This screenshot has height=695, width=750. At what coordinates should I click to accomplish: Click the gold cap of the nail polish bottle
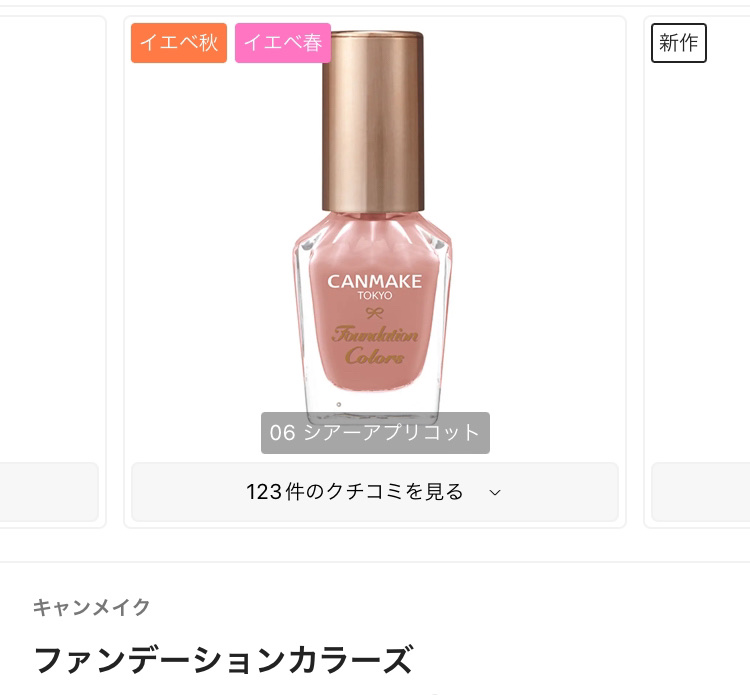[x=373, y=121]
